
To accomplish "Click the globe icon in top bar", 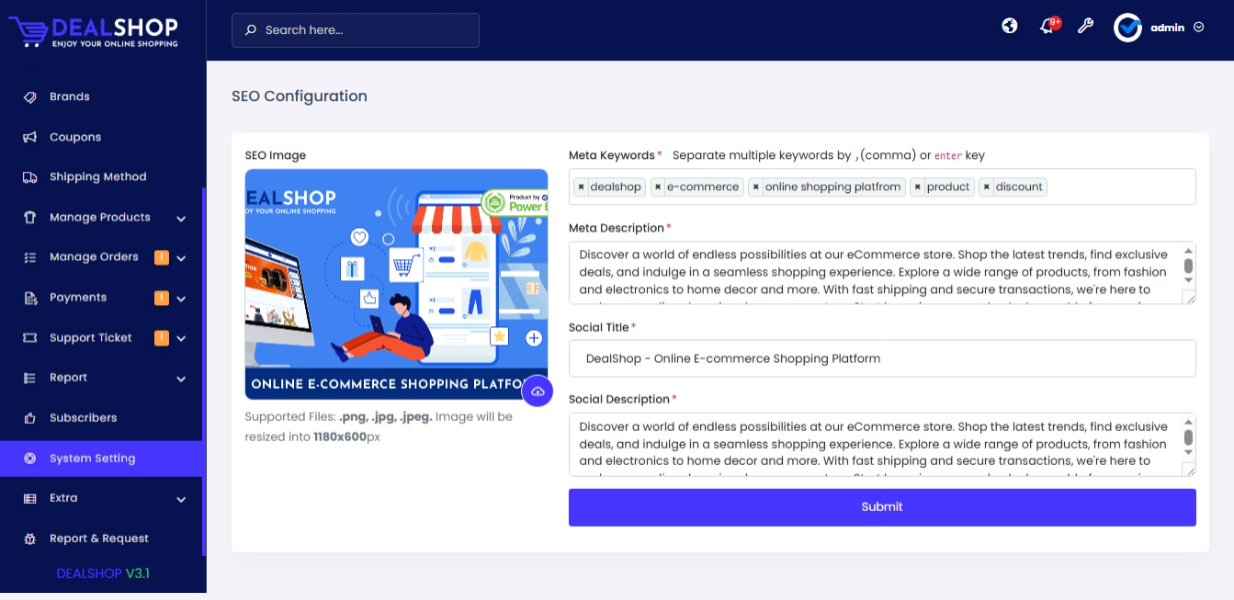I will tap(1010, 26).
